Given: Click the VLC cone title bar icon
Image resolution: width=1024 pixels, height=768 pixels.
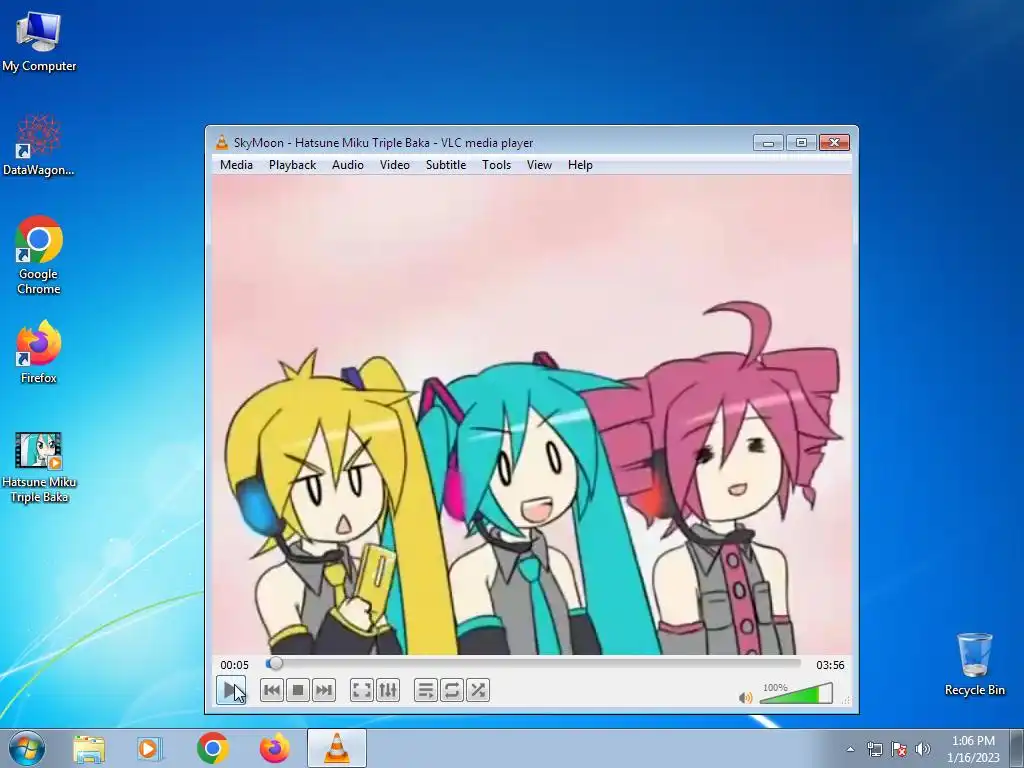Looking at the screenshot, I should pyautogui.click(x=222, y=142).
